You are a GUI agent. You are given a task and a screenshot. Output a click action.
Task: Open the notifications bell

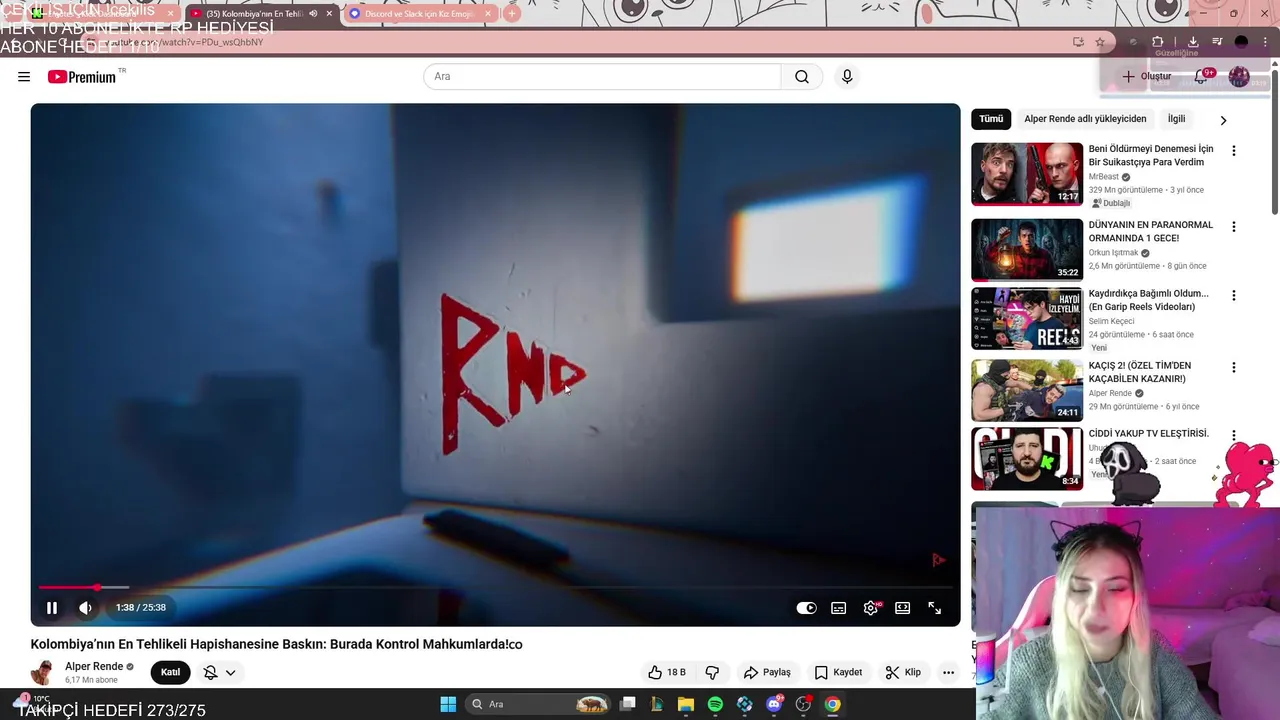click(x=1201, y=77)
